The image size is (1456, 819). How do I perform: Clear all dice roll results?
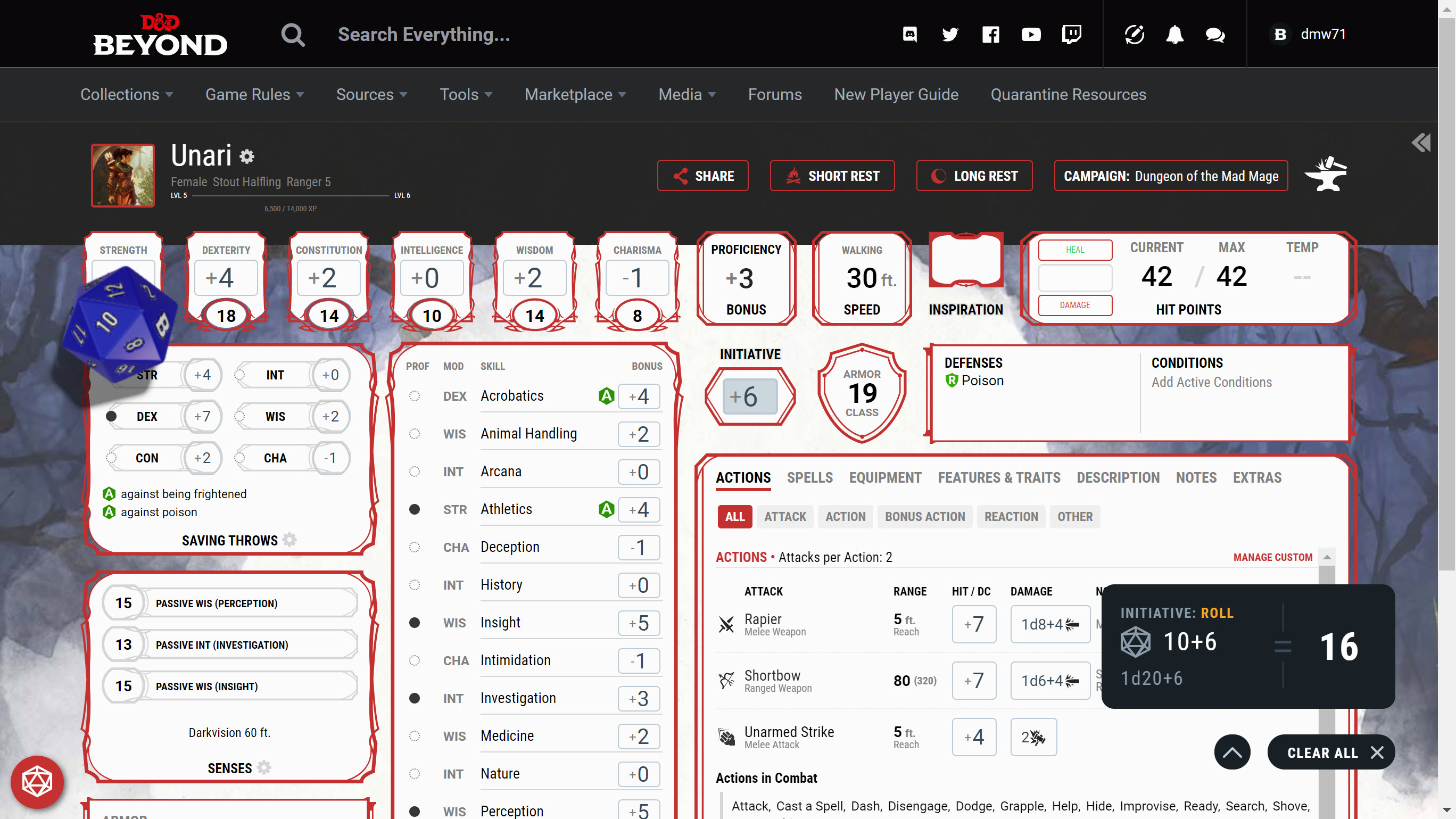[1331, 752]
